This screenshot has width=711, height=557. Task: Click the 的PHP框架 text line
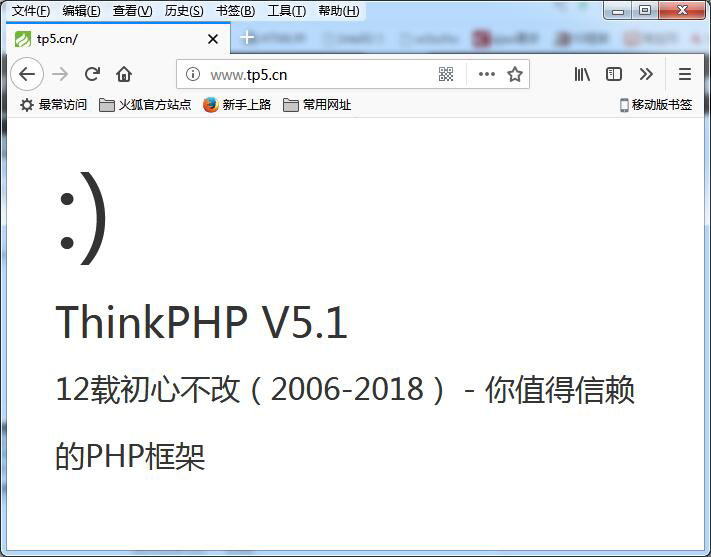point(130,456)
